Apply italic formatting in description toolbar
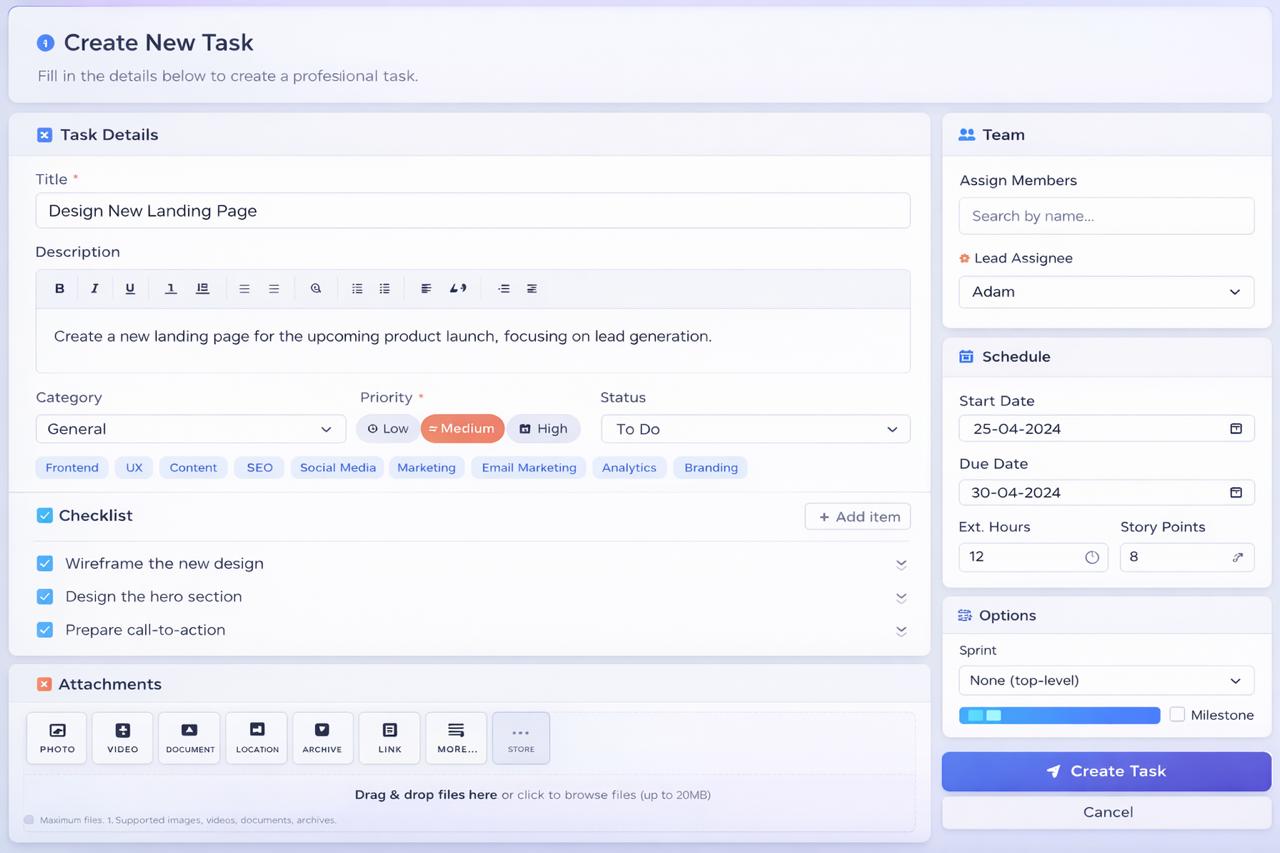1280x853 pixels. 95,288
